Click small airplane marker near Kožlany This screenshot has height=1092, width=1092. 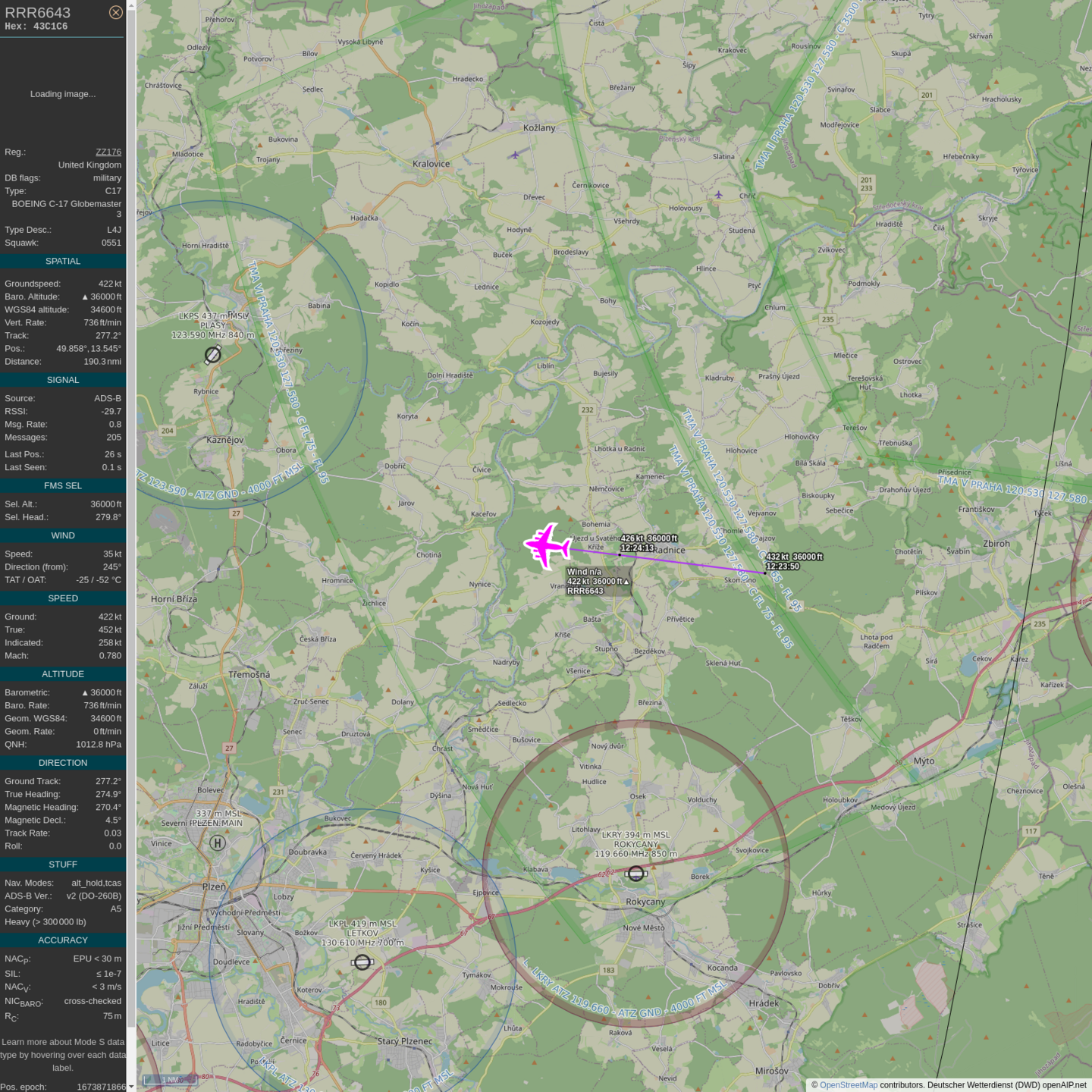(516, 155)
